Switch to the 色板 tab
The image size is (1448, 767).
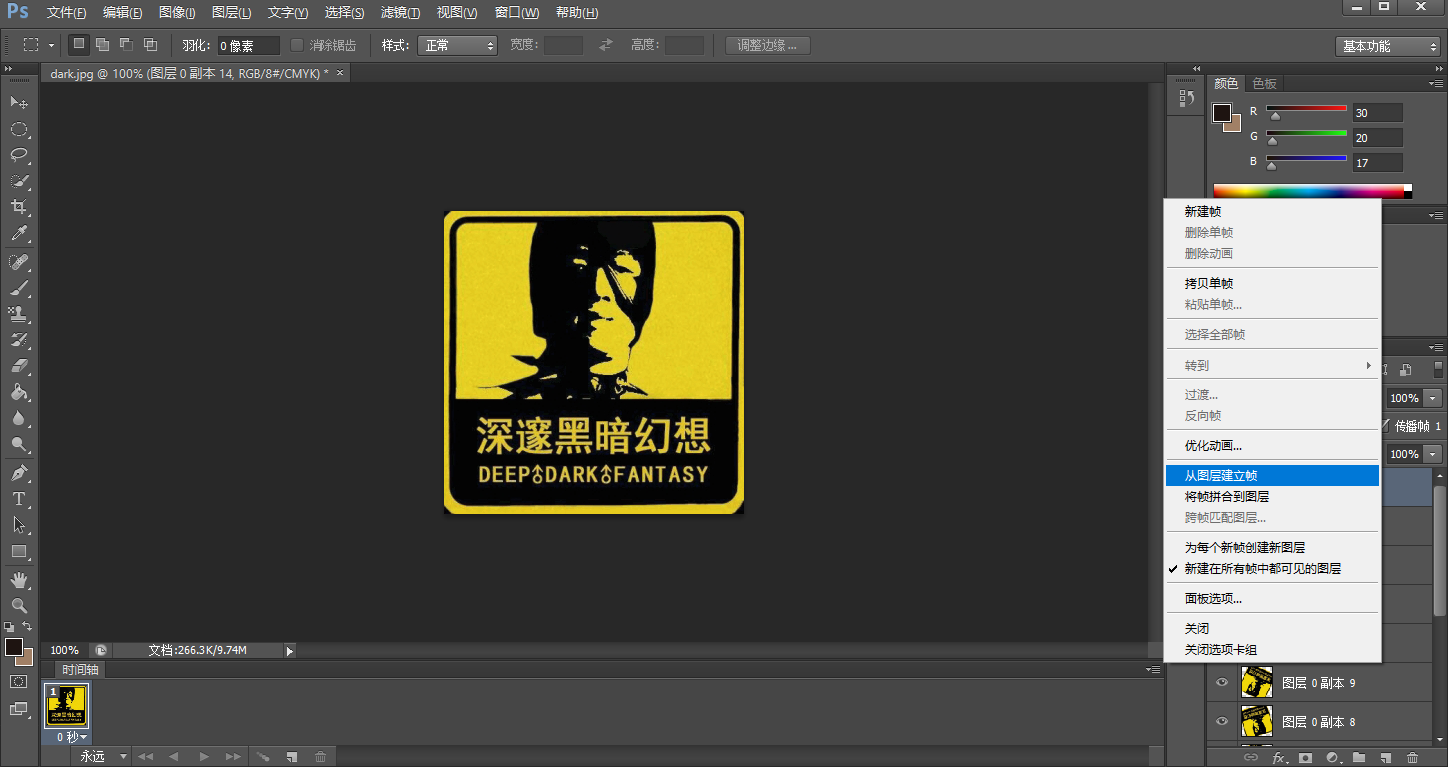[1264, 84]
